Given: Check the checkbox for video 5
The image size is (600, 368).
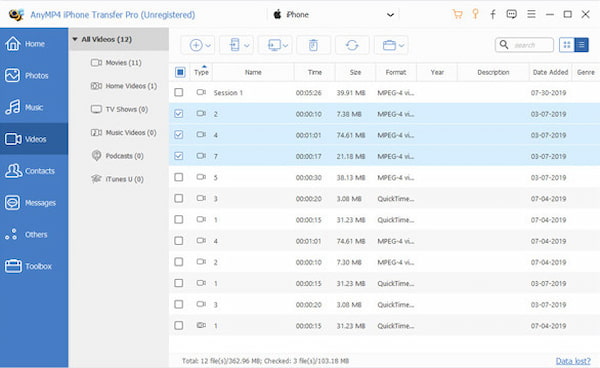Looking at the screenshot, I should pos(179,177).
